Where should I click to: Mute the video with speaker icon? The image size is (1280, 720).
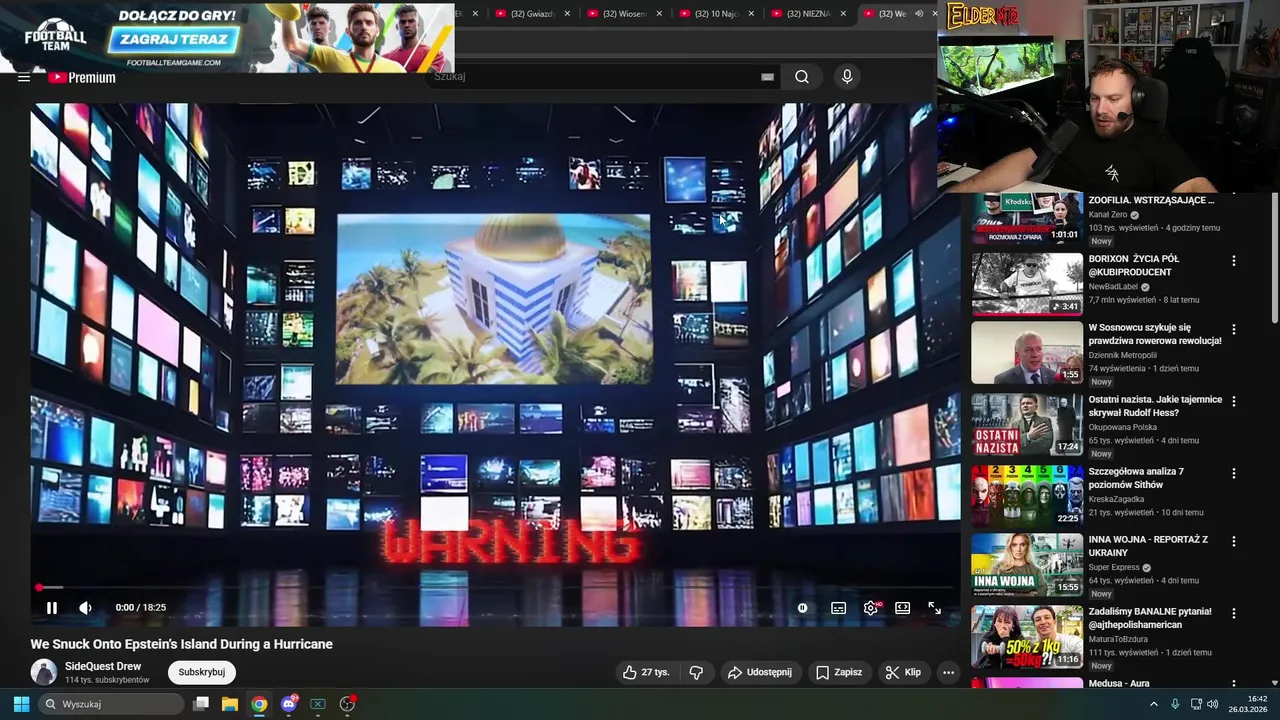[x=85, y=607]
